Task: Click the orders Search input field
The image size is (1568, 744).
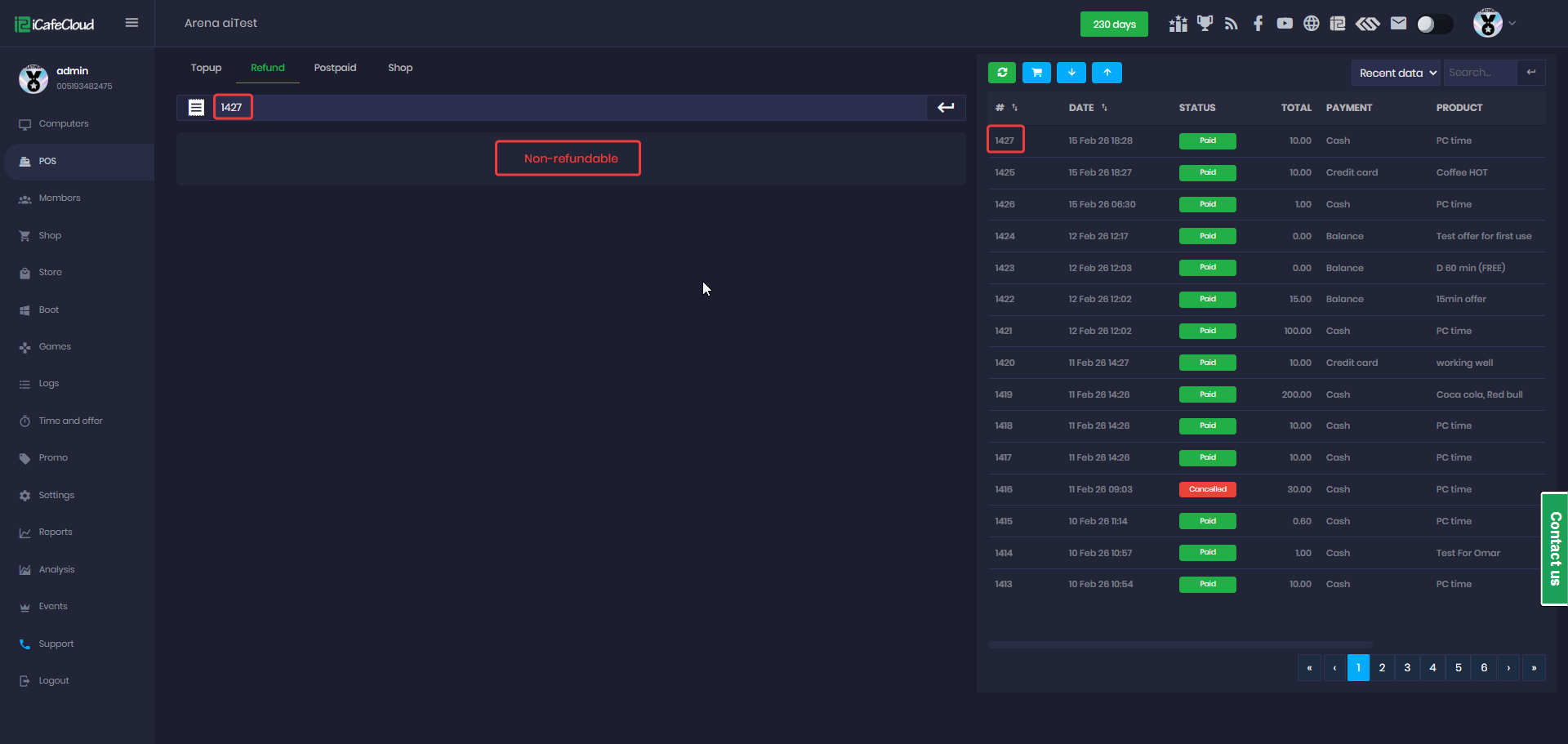Action: pyautogui.click(x=1480, y=73)
